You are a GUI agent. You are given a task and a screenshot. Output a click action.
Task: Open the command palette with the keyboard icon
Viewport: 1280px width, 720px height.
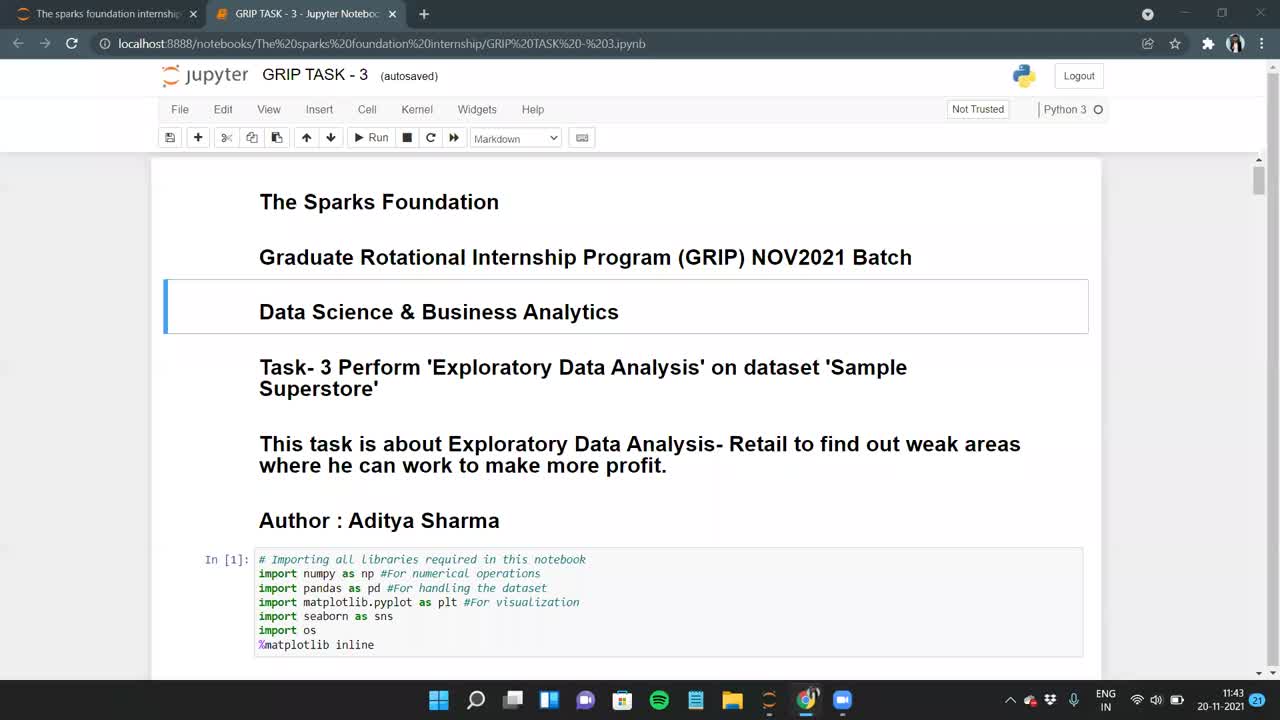tap(582, 138)
